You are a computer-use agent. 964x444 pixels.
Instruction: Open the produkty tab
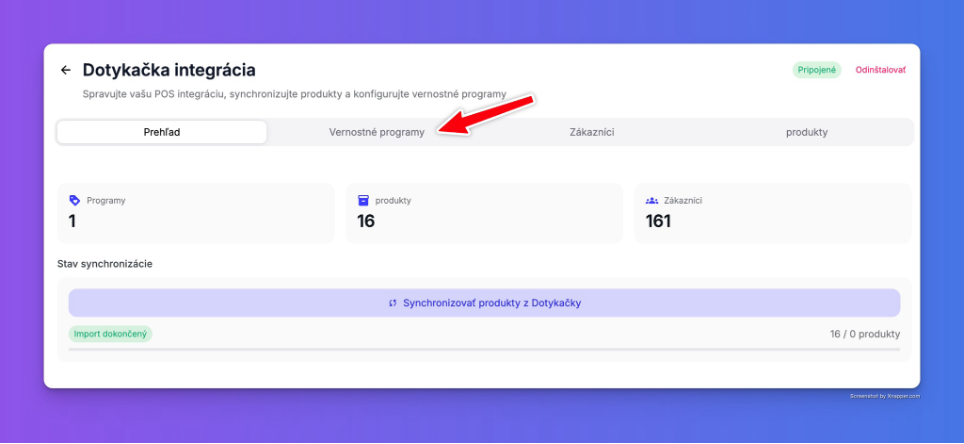(807, 132)
